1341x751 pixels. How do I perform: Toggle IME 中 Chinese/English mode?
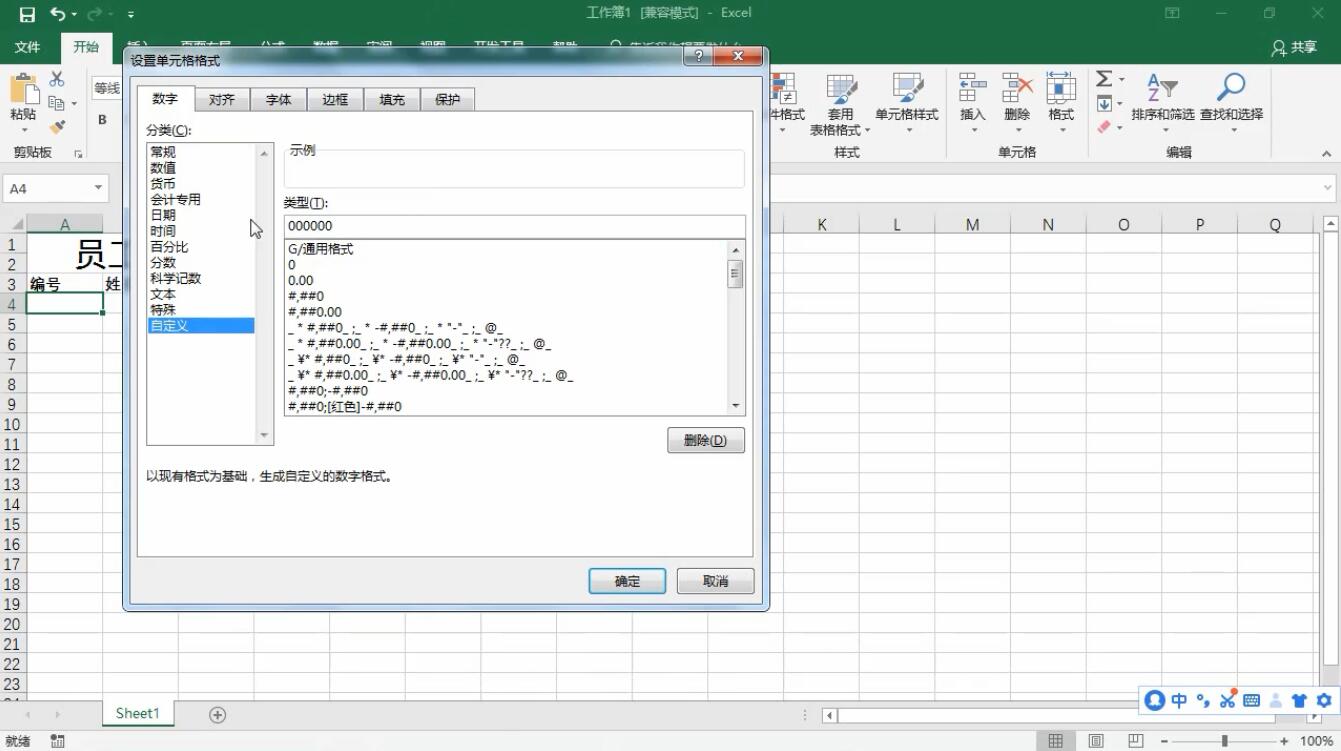tap(1179, 700)
